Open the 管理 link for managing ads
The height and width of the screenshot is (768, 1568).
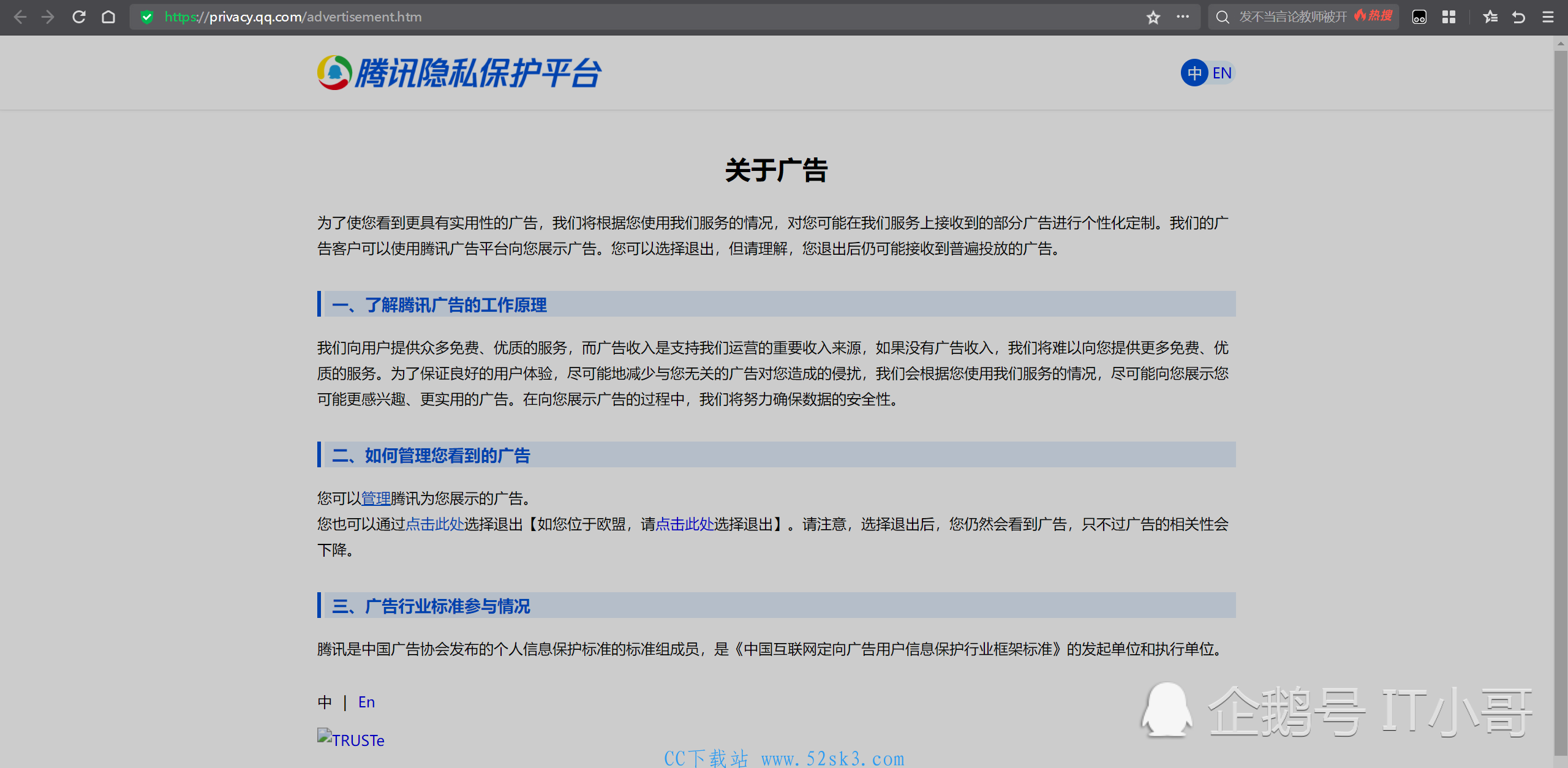[376, 499]
